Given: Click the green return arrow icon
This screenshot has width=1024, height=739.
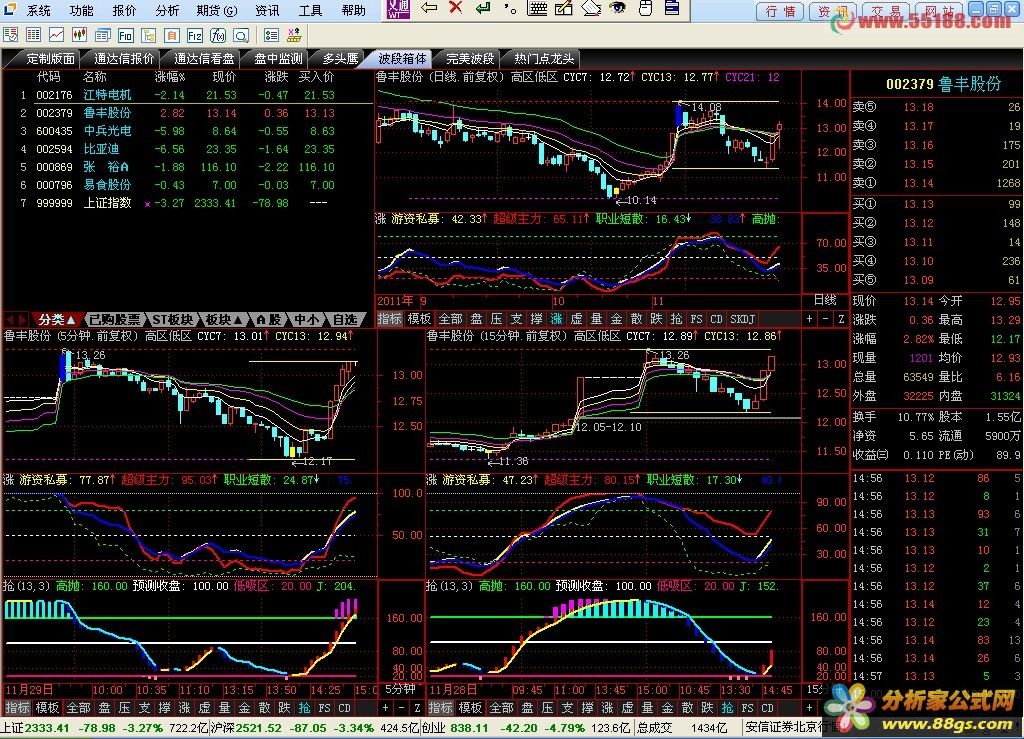Looking at the screenshot, I should [483, 8].
